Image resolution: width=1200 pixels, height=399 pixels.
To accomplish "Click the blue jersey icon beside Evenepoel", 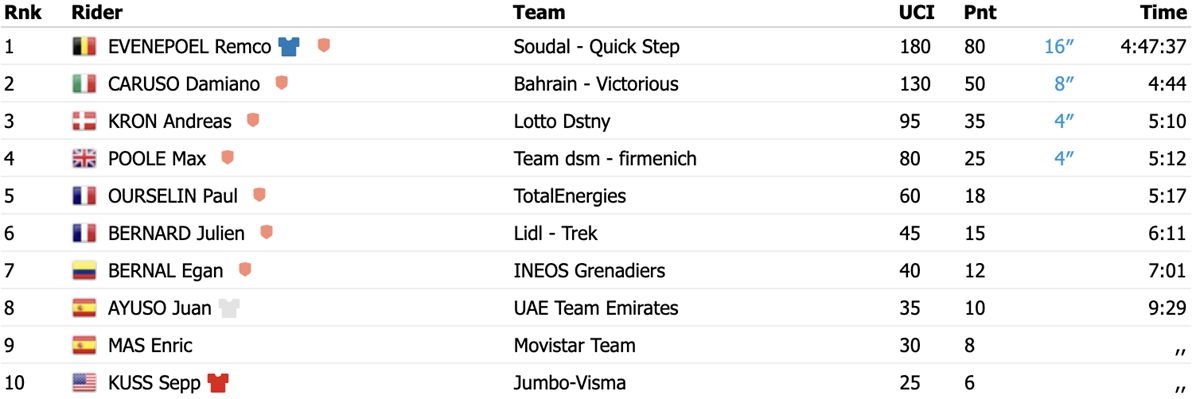I will (289, 46).
